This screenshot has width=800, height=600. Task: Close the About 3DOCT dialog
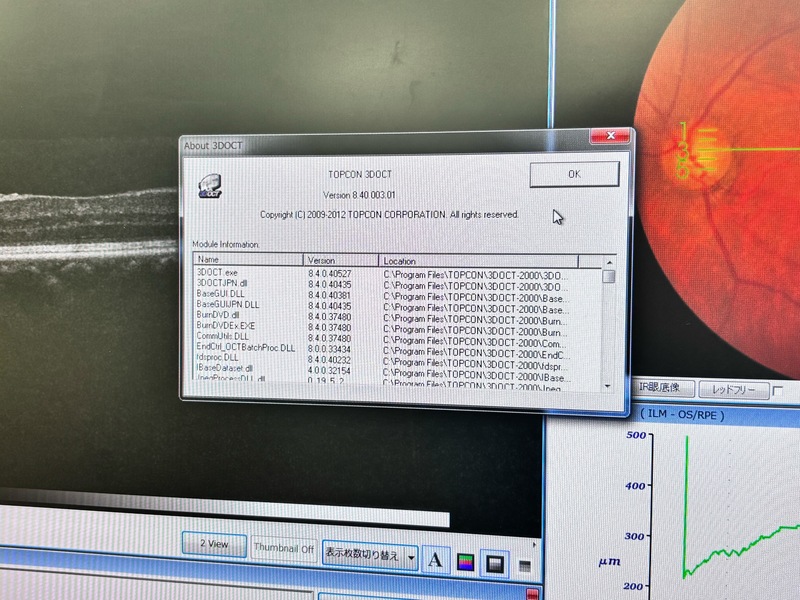coord(608,136)
